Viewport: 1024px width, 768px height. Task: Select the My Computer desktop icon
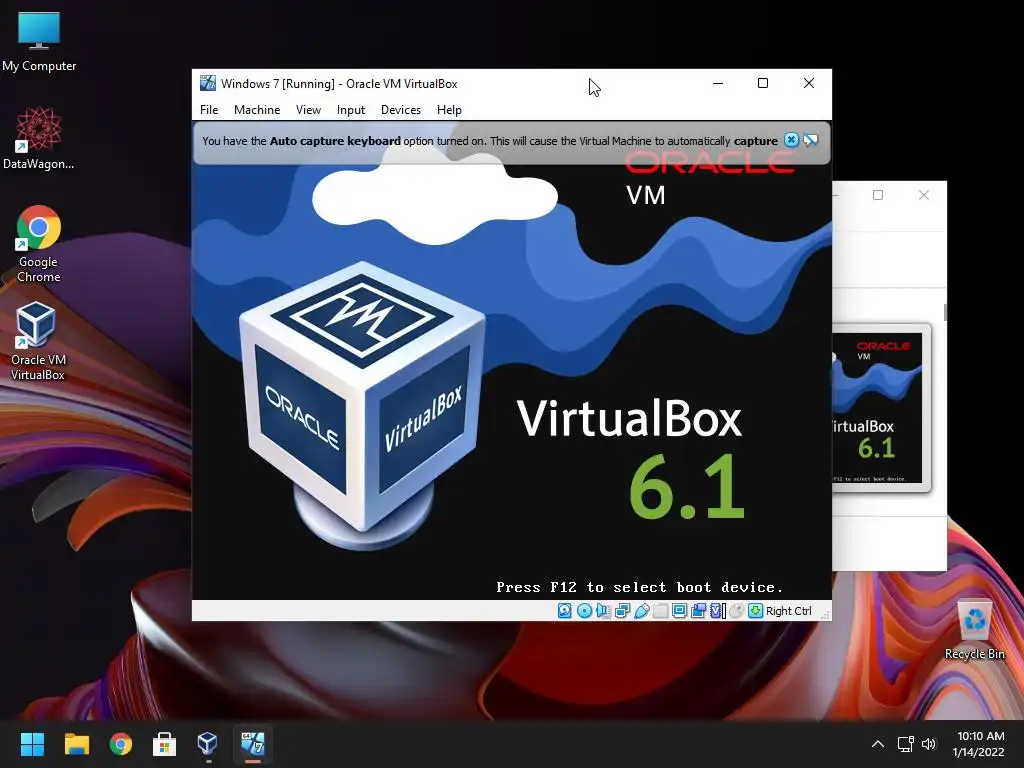39,41
